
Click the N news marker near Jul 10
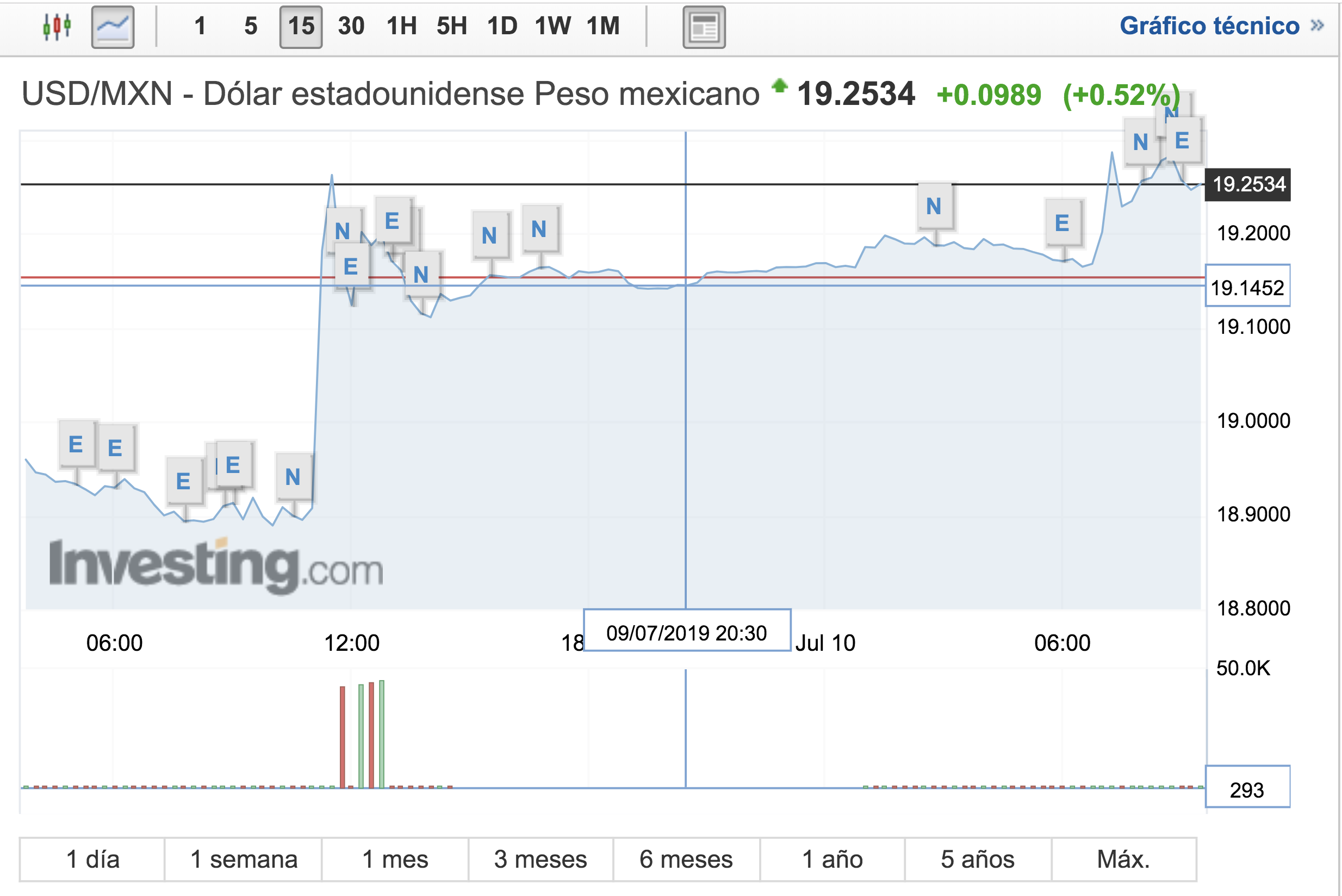(934, 206)
